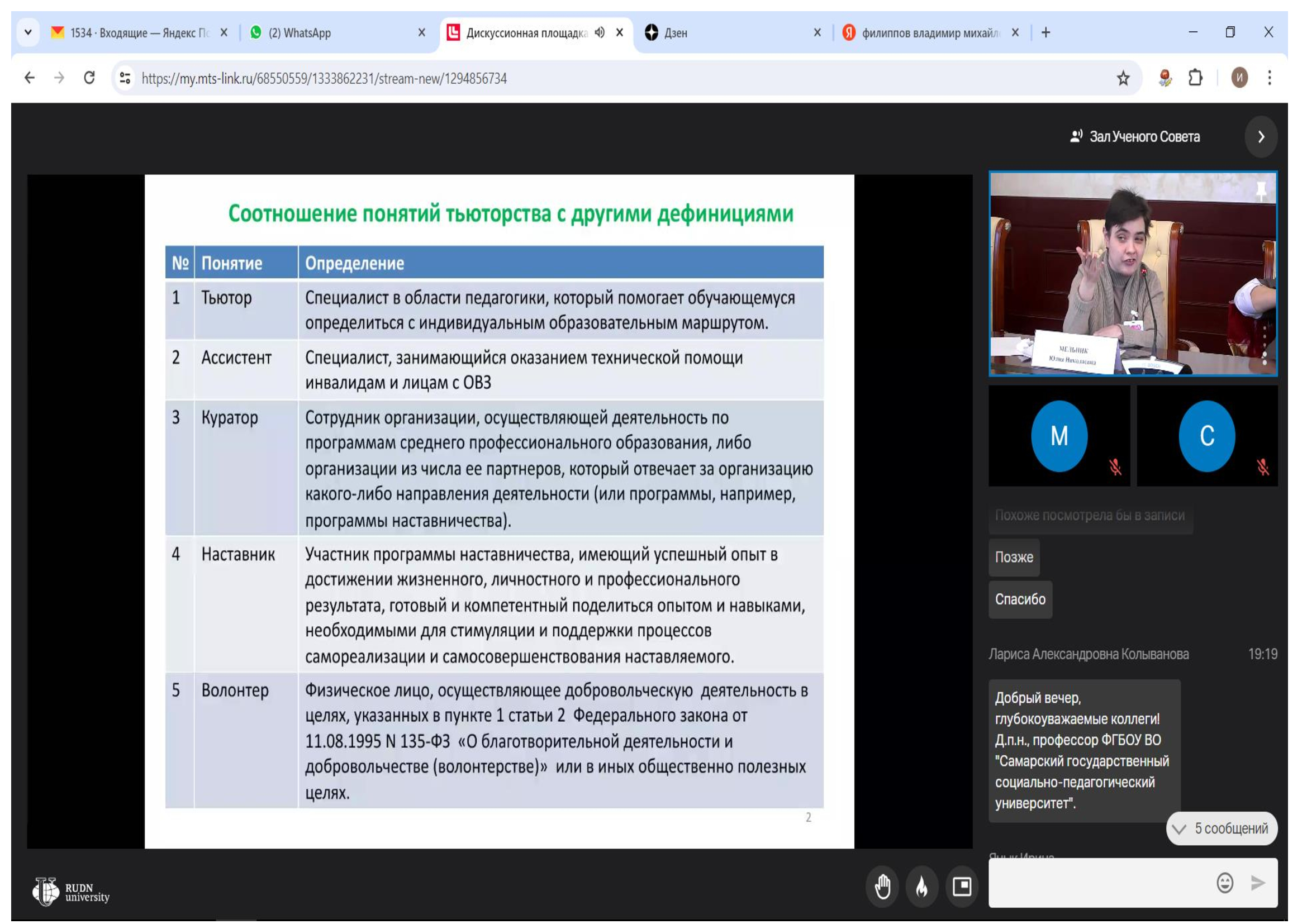
Task: Open the browser extensions puzzle icon
Action: coord(1195,78)
